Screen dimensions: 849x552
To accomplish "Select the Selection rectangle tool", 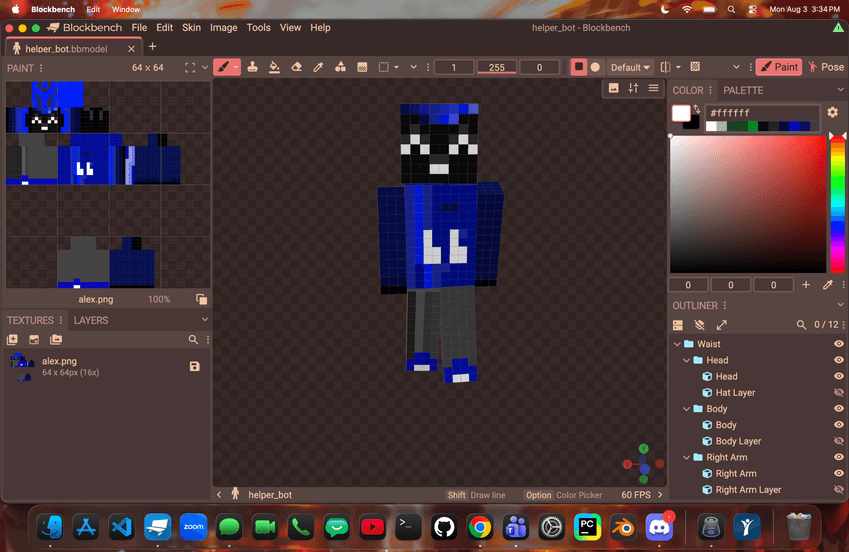I will tap(383, 67).
